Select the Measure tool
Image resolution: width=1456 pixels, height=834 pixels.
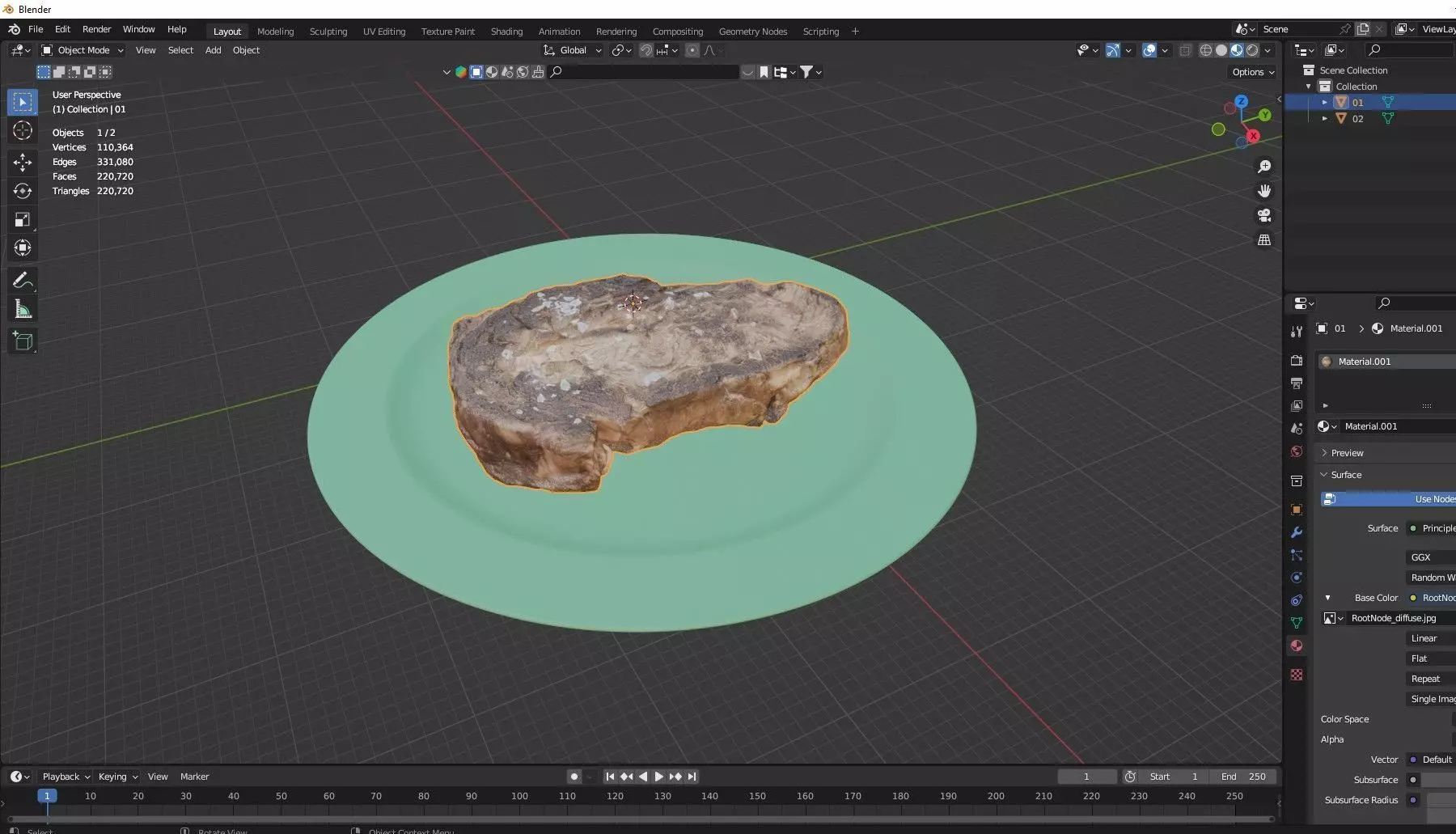click(x=23, y=309)
